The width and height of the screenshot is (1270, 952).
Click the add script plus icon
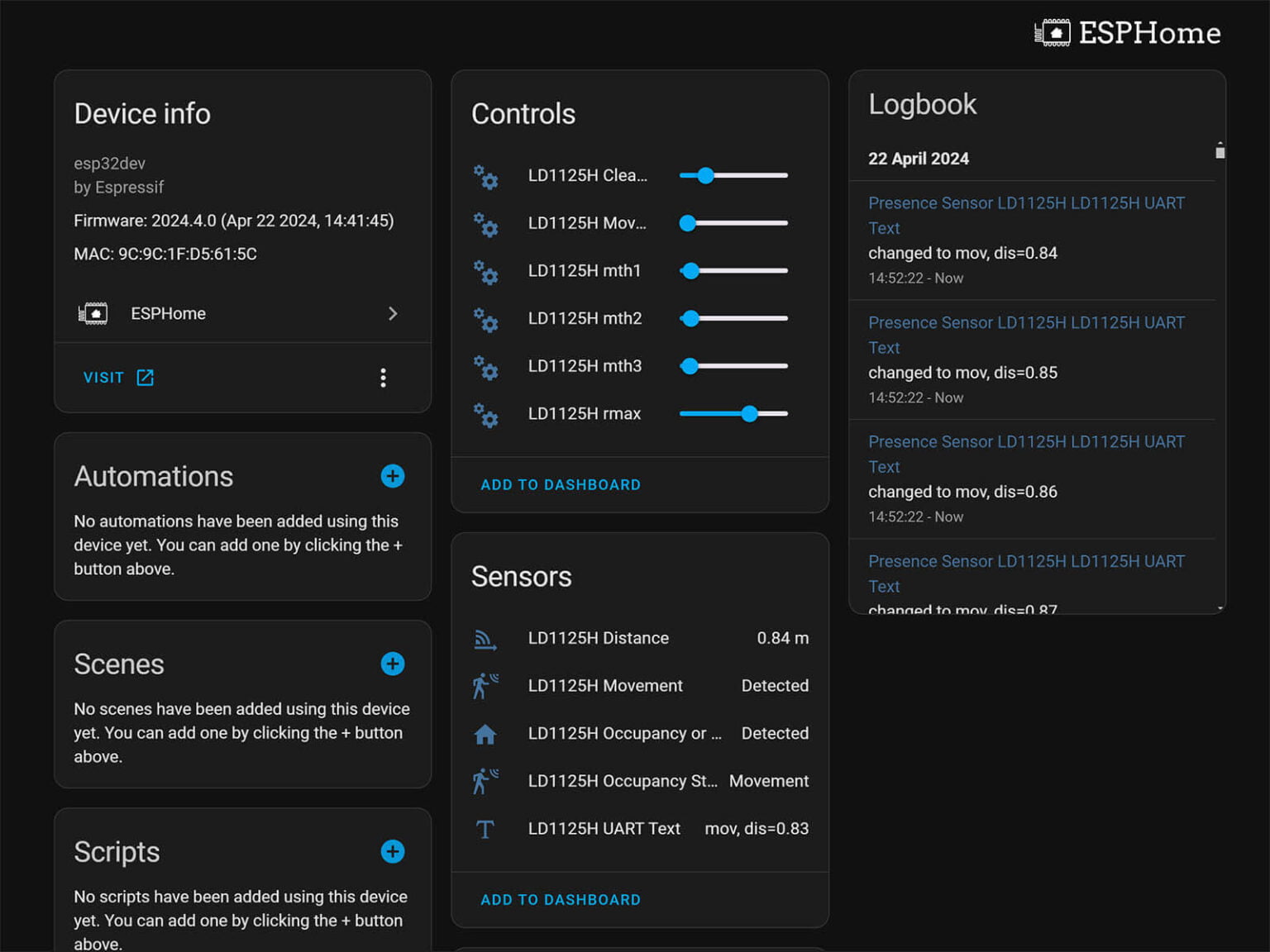point(392,851)
